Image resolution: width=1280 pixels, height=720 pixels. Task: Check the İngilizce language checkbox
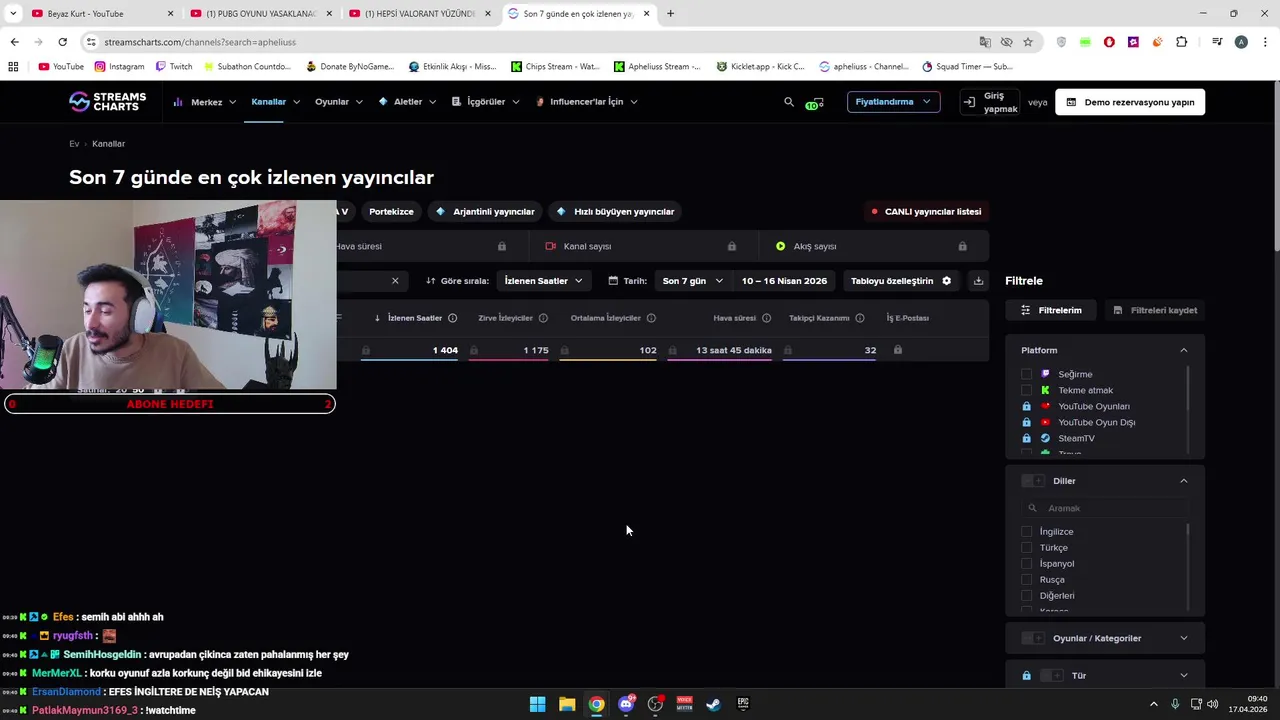point(1026,532)
